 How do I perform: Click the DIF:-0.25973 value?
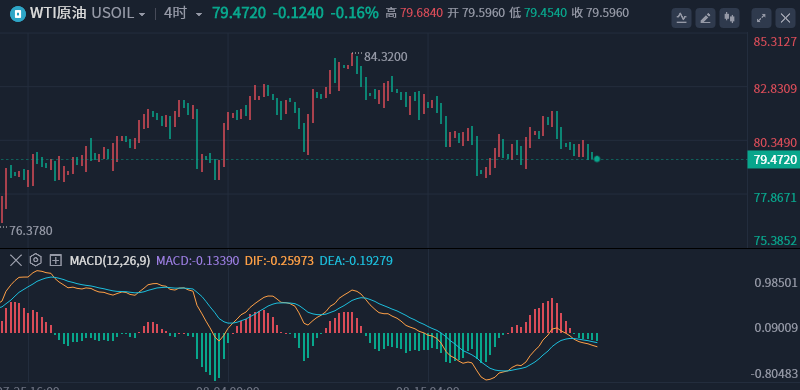pos(279,261)
